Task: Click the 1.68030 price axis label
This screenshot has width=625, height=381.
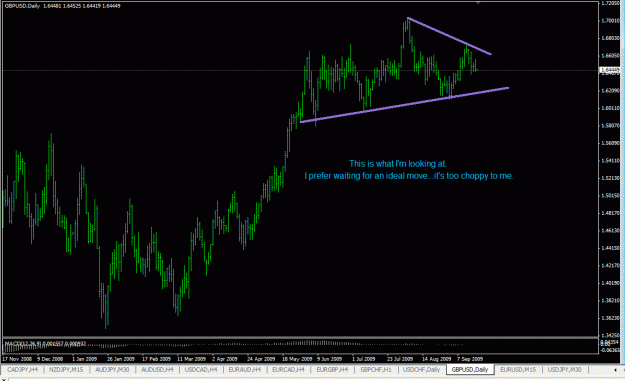Action: click(x=610, y=38)
